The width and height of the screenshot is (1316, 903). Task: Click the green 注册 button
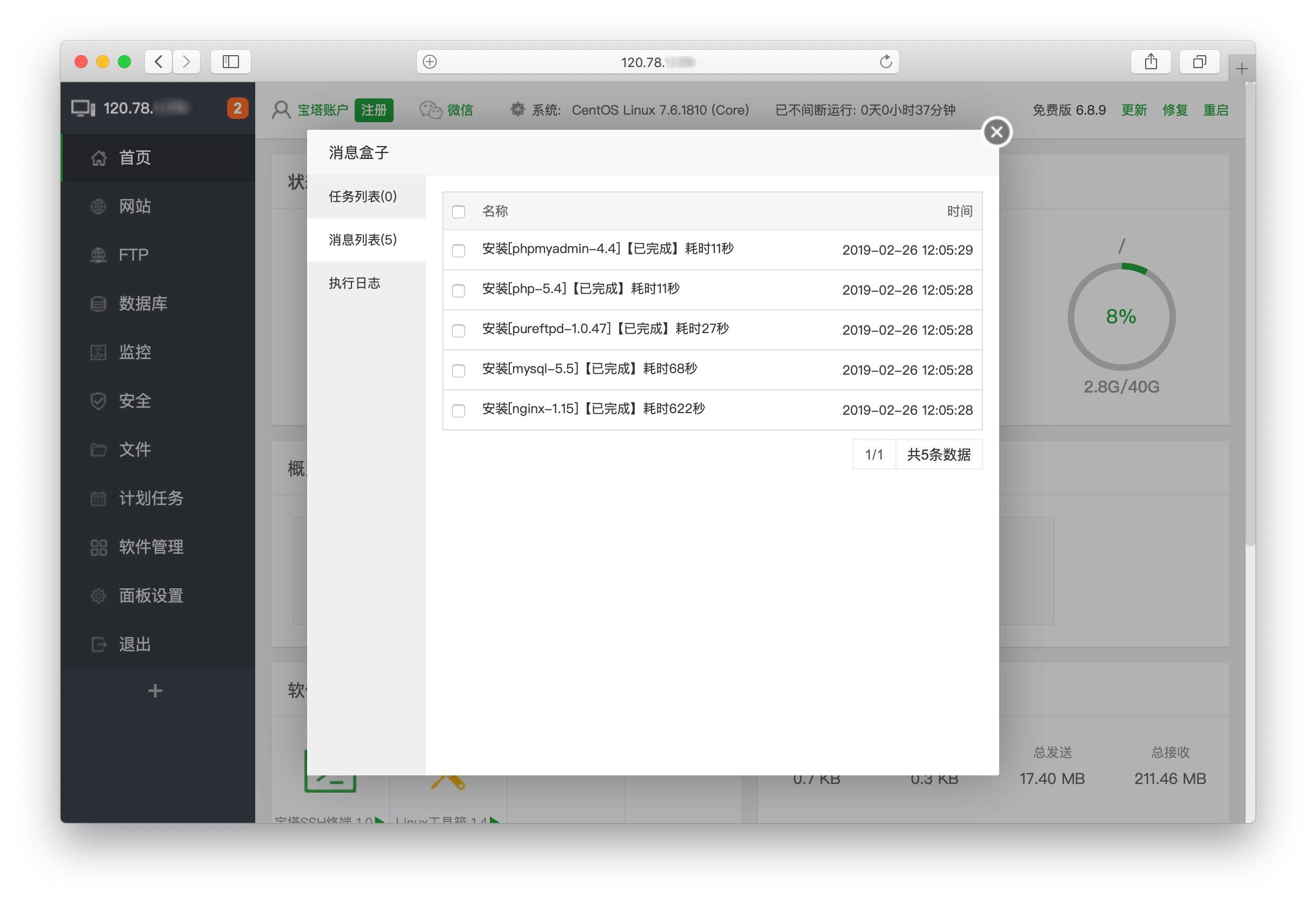tap(373, 110)
